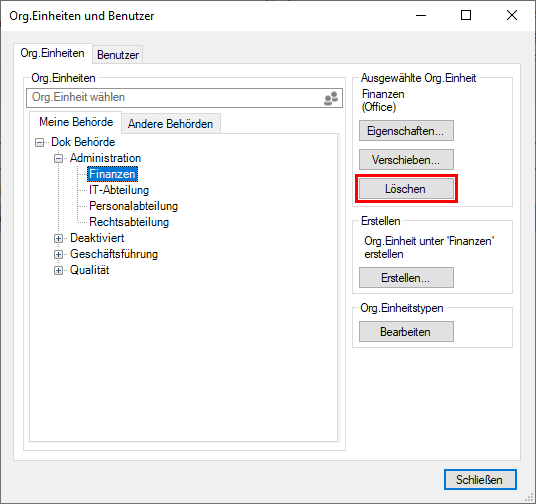Maximize the Org.Einheiten und Benutzer window
The height and width of the screenshot is (504, 536).
pyautogui.click(x=466, y=15)
